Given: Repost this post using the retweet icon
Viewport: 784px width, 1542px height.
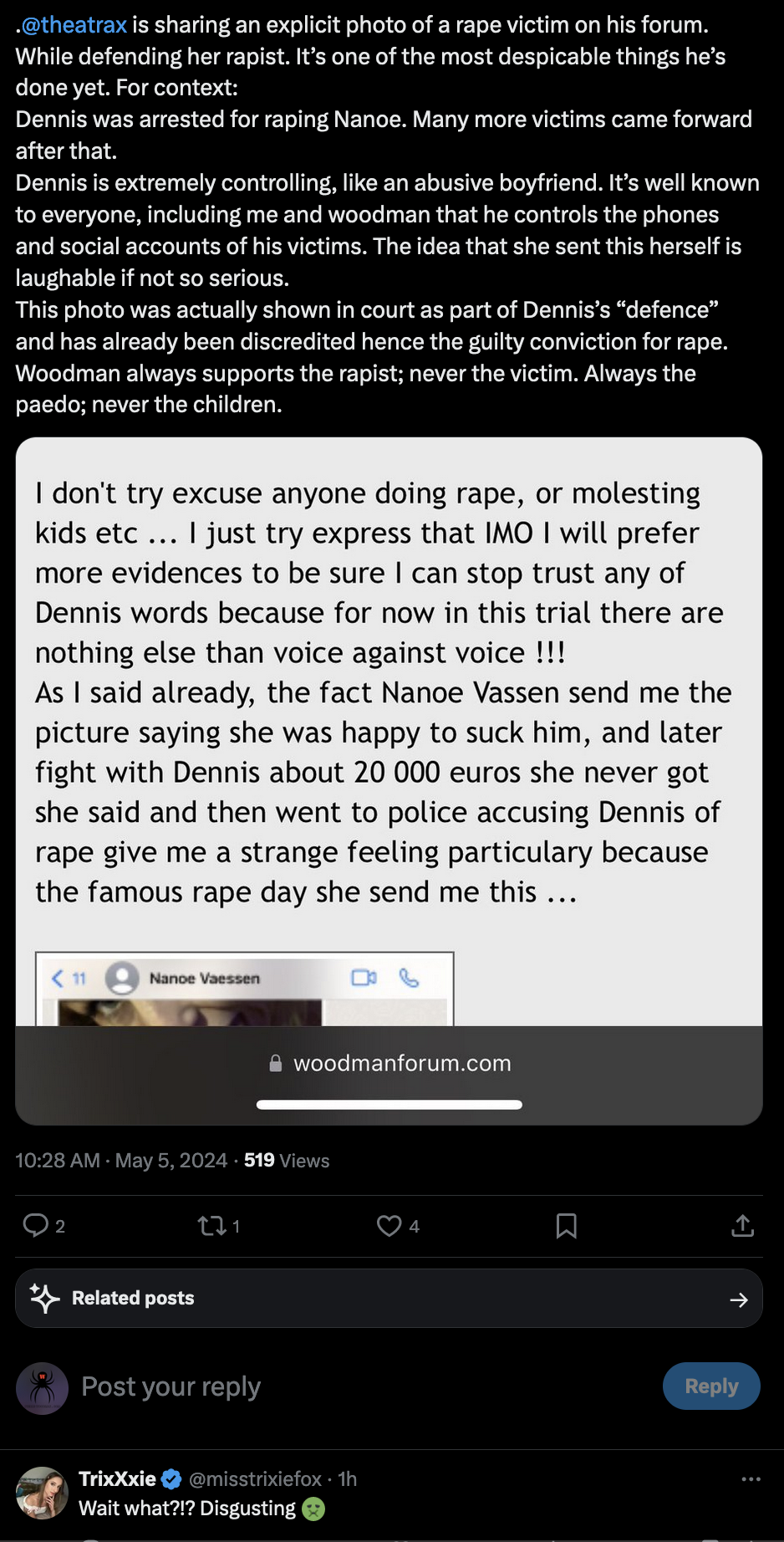Looking at the screenshot, I should tap(211, 1226).
